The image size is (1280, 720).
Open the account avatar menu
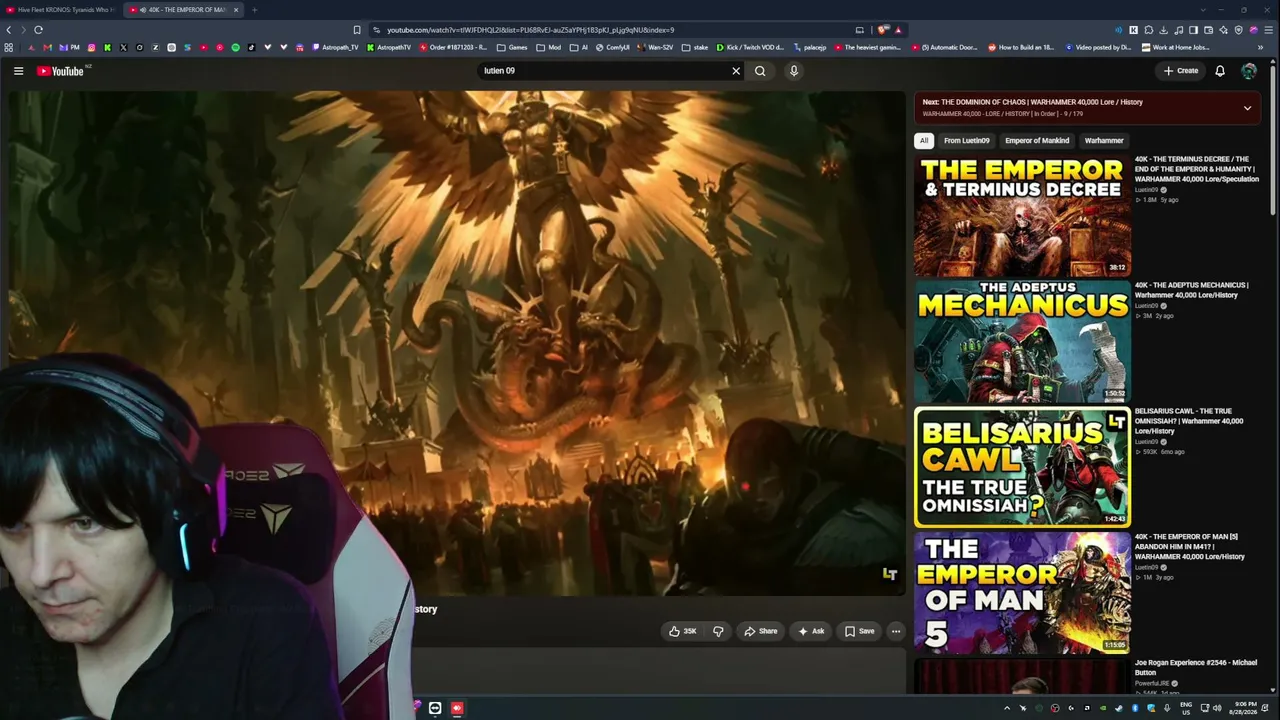pyautogui.click(x=1249, y=71)
